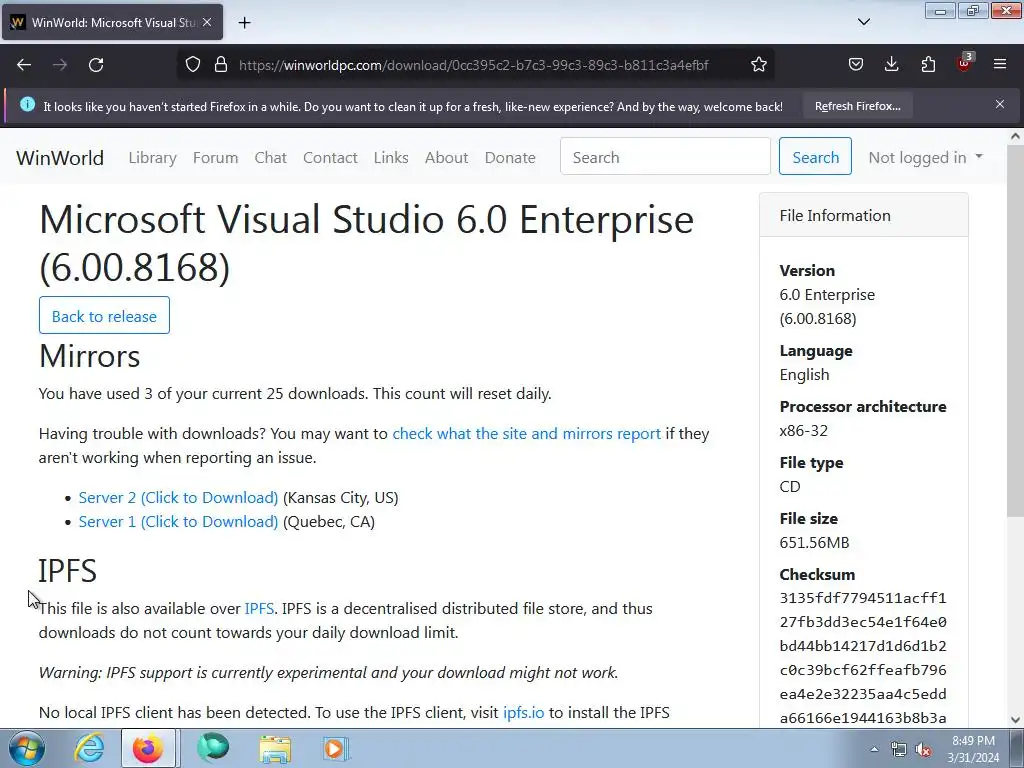Image resolution: width=1024 pixels, height=768 pixels.
Task: Open the IPFS hyperlink in paragraph
Action: tap(259, 609)
